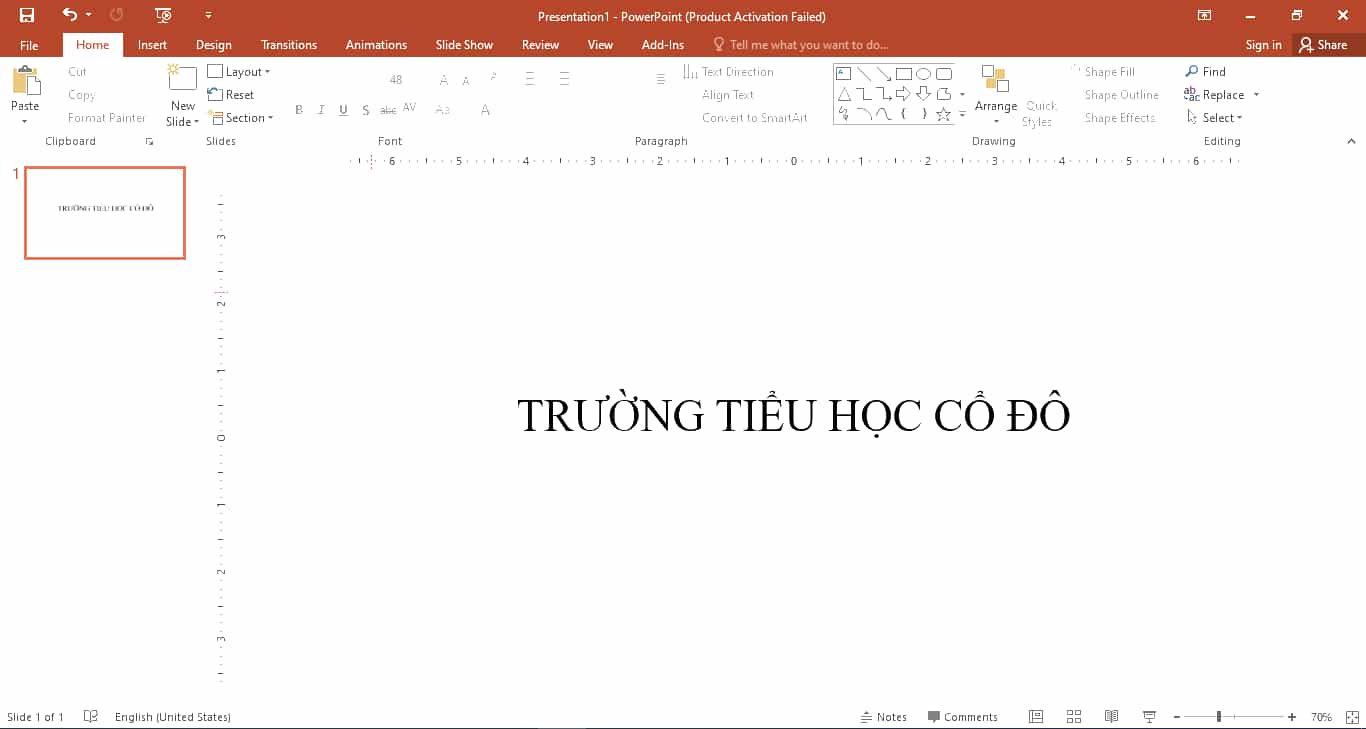Select the Arrow line shape

(x=883, y=74)
